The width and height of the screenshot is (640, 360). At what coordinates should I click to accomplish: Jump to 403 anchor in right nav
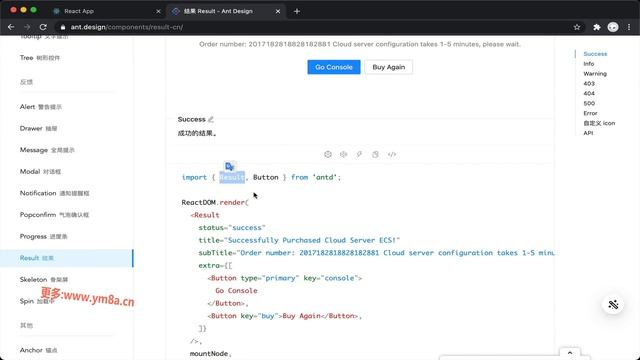click(x=589, y=83)
